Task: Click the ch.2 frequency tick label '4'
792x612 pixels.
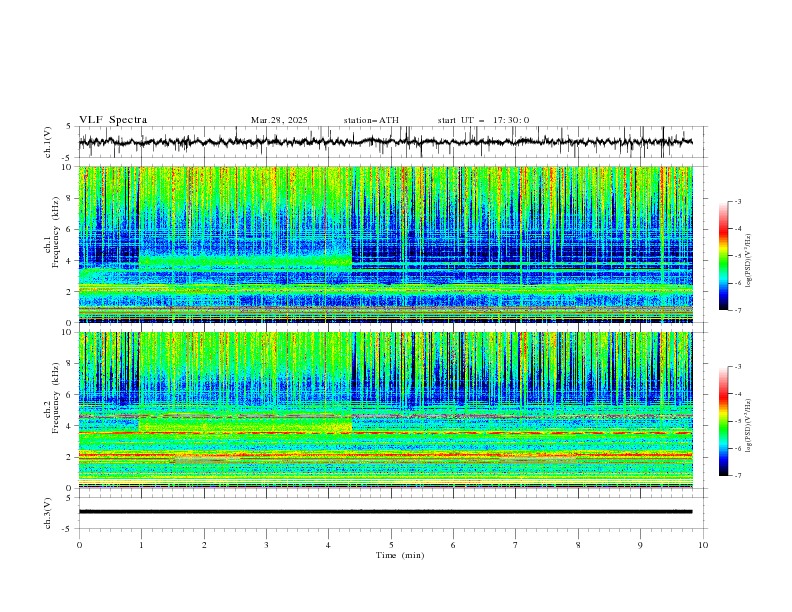Action: tap(71, 426)
